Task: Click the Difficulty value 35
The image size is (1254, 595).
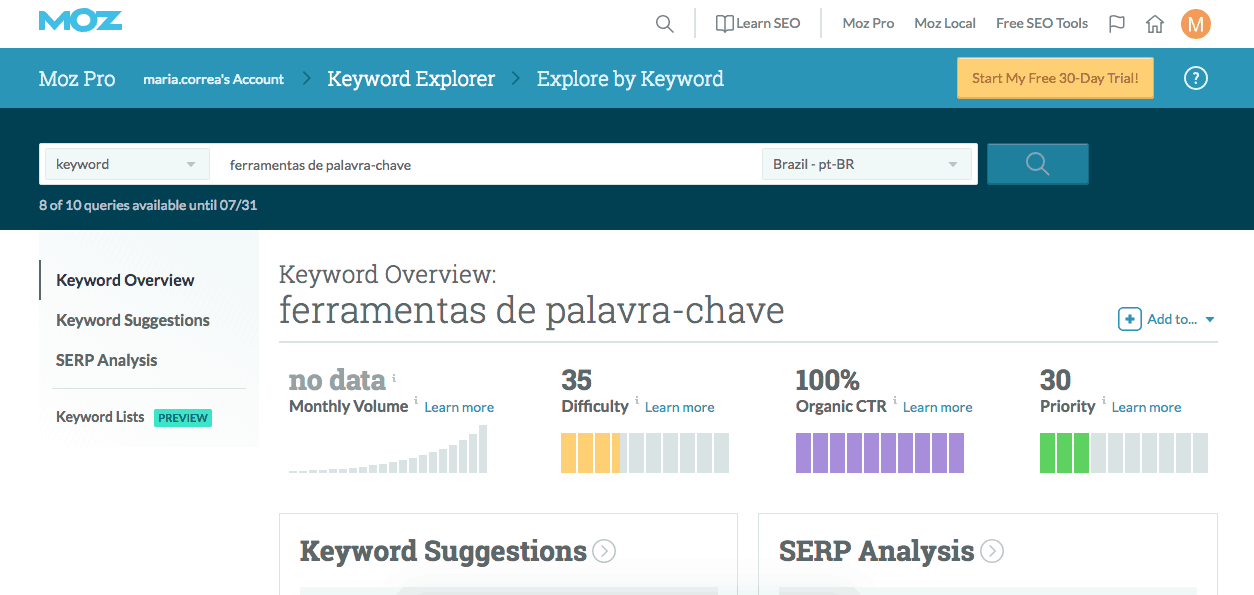Action: tap(577, 380)
